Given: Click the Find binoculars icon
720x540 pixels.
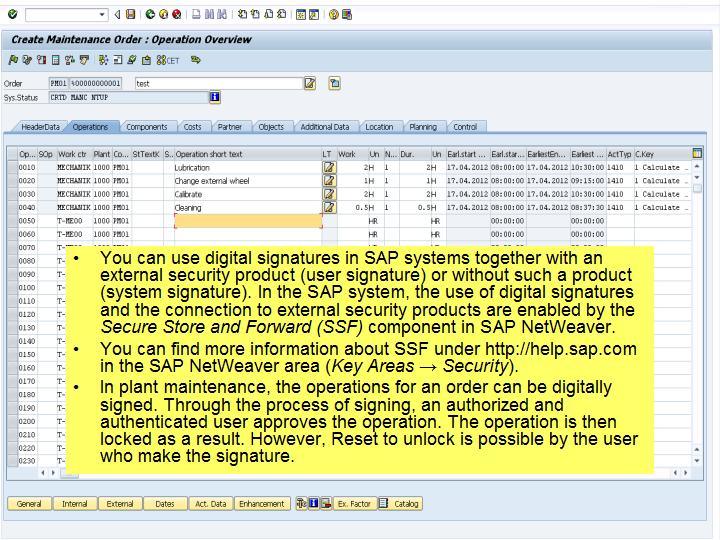Looking at the screenshot, I should click(x=209, y=14).
